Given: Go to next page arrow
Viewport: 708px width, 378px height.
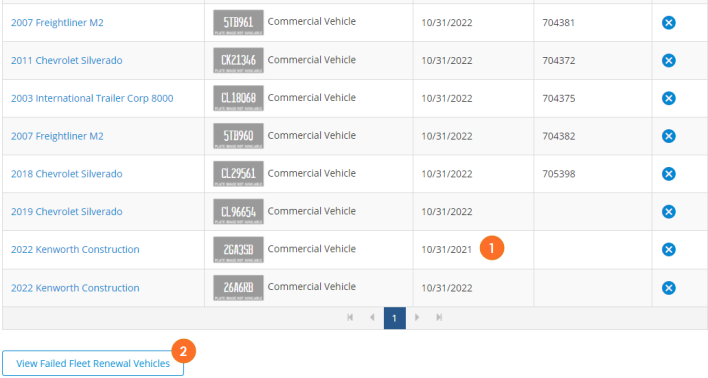Looking at the screenshot, I should pyautogui.click(x=417, y=317).
